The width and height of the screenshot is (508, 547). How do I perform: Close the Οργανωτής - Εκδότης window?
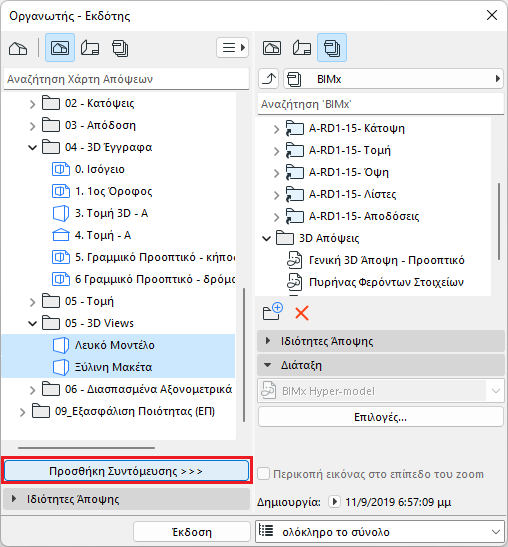[x=492, y=15]
